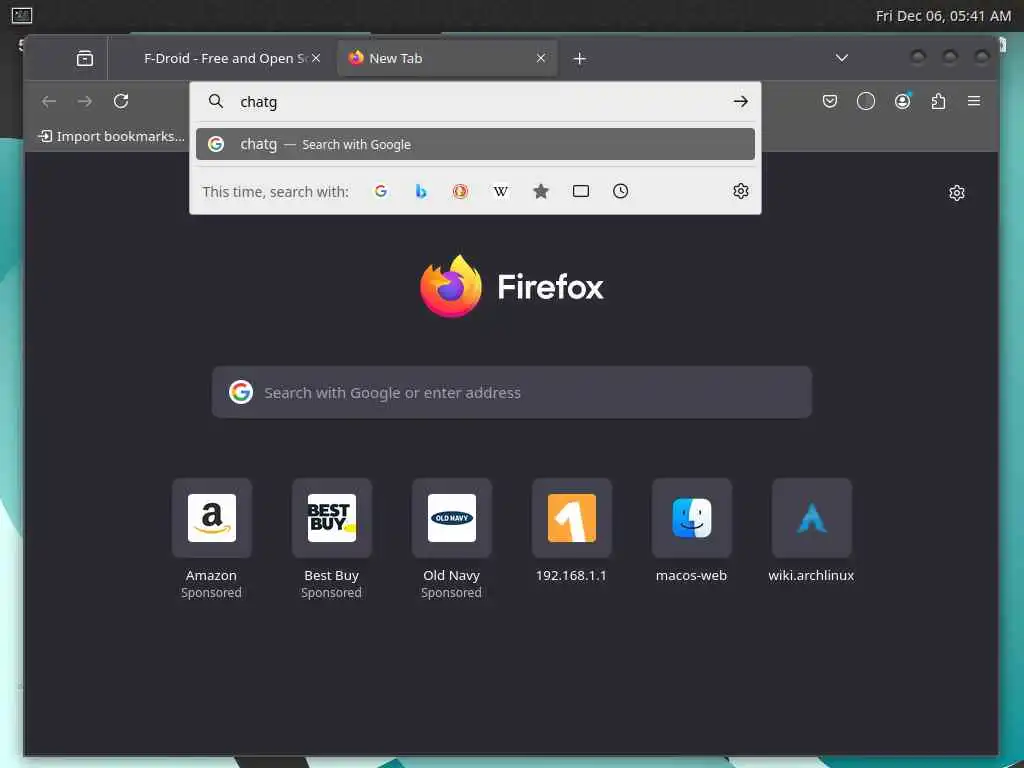Open Firefox account menu
Image resolution: width=1024 pixels, height=768 pixels.
click(x=903, y=101)
